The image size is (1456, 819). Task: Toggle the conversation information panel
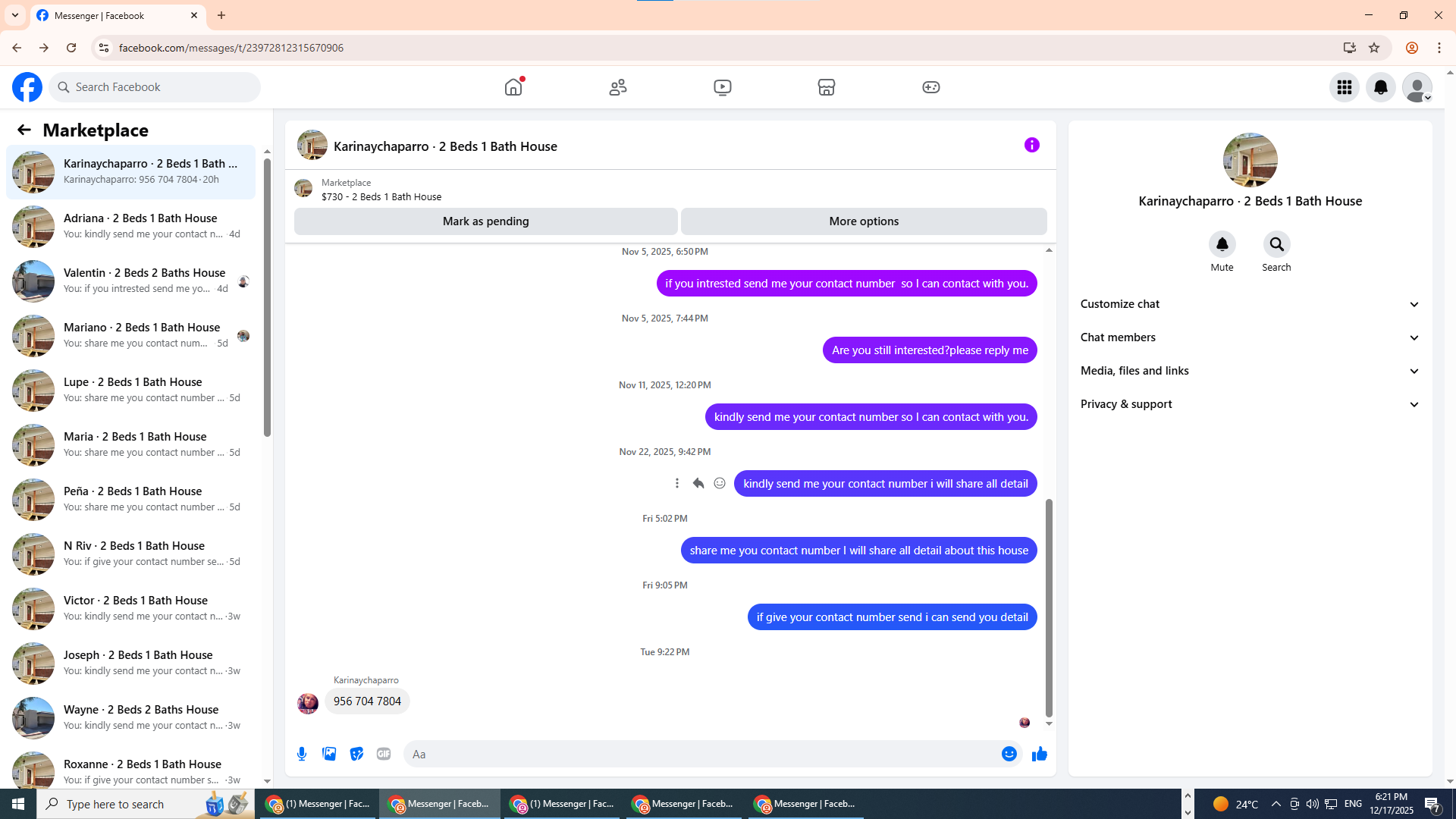click(x=1031, y=145)
